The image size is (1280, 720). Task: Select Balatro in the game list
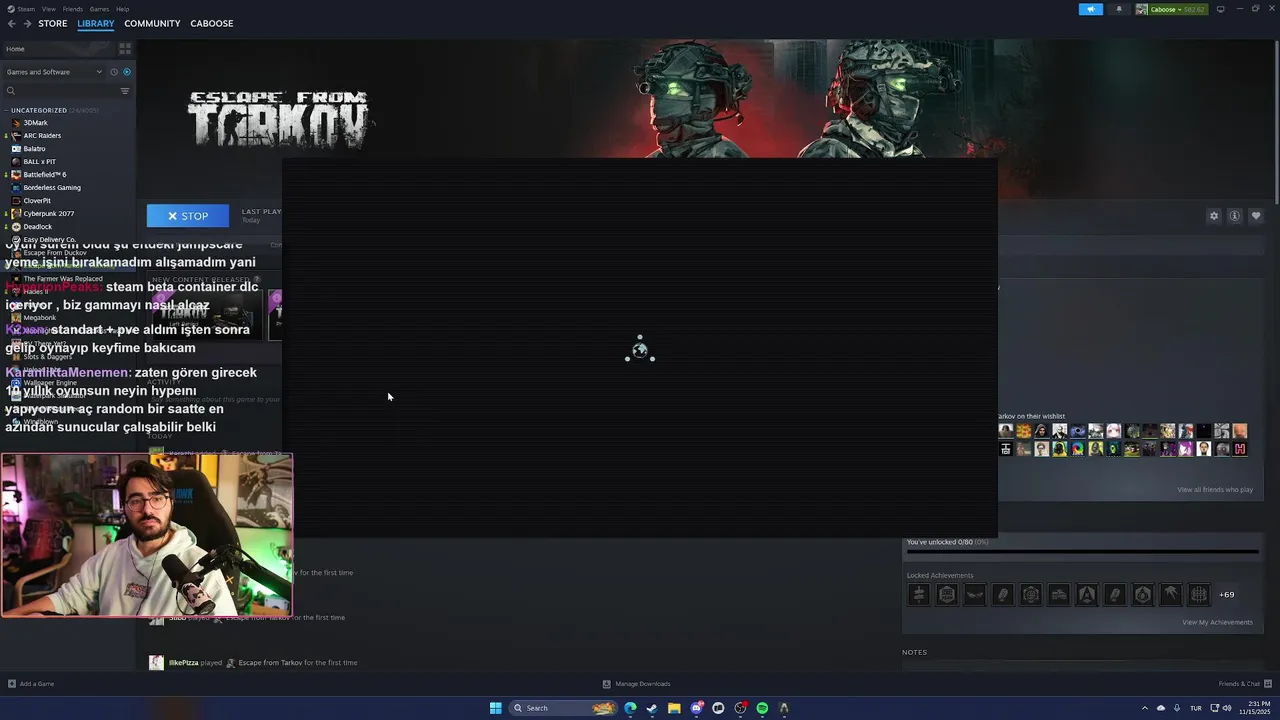[34, 149]
